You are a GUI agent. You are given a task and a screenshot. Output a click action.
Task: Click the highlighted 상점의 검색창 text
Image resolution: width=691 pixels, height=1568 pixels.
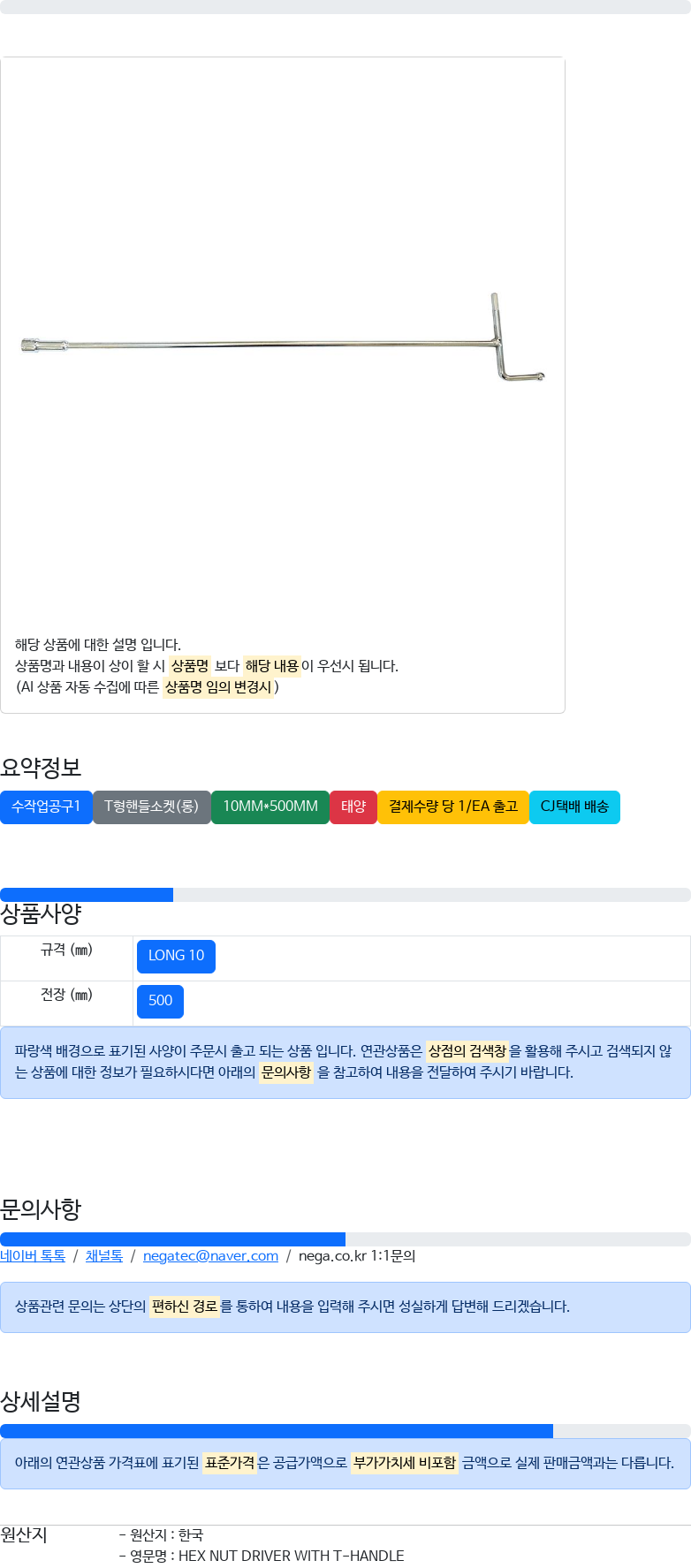tap(467, 1051)
